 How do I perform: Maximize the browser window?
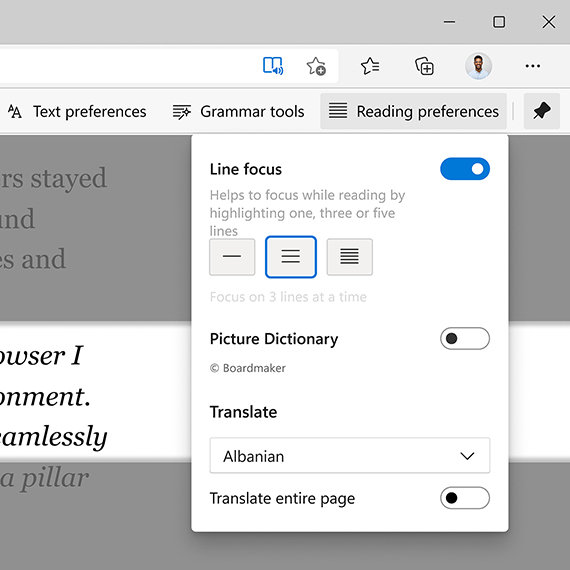coord(499,22)
